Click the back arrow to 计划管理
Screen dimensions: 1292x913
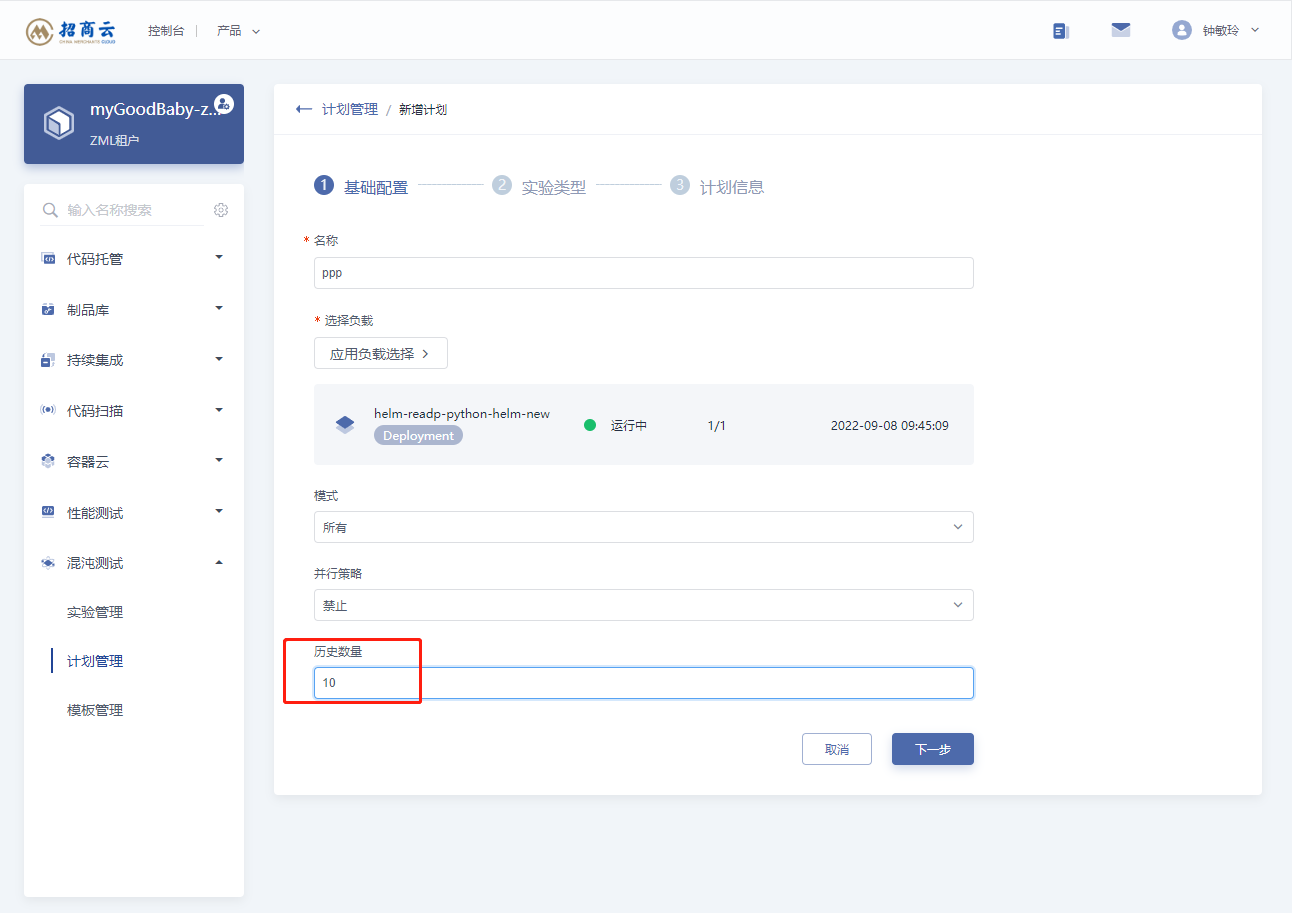click(x=304, y=109)
